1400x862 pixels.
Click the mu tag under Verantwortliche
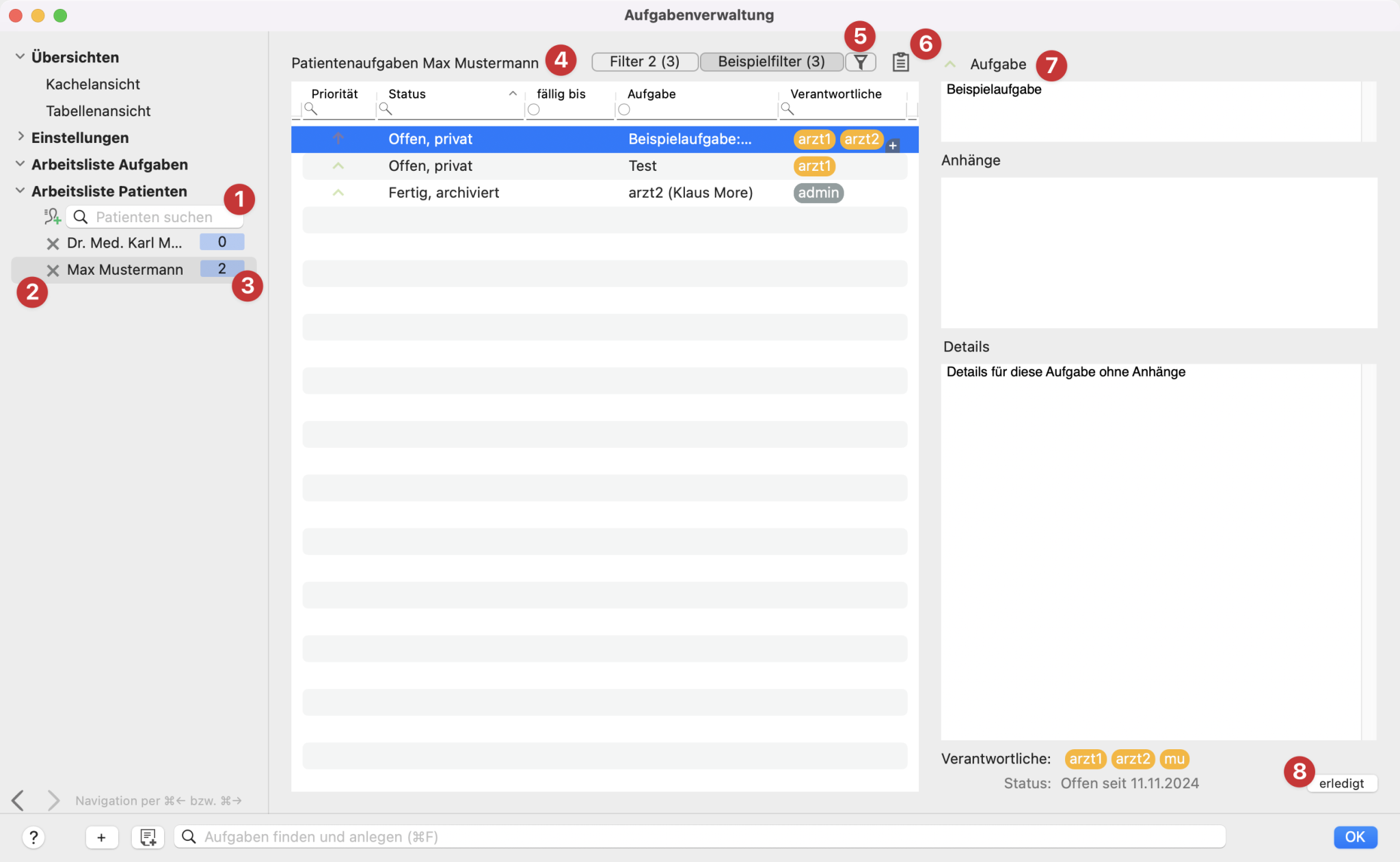pyautogui.click(x=1174, y=759)
